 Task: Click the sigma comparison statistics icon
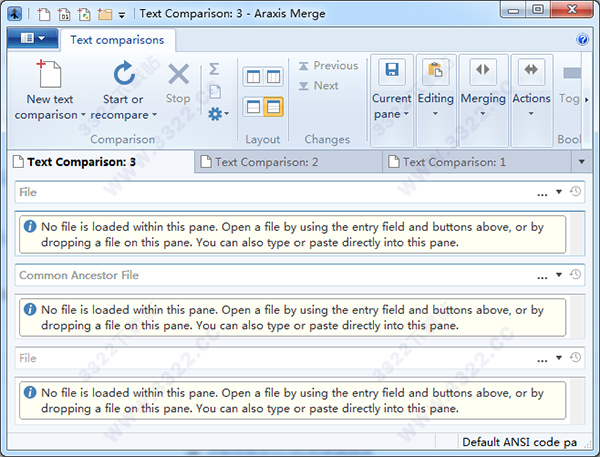[x=214, y=69]
